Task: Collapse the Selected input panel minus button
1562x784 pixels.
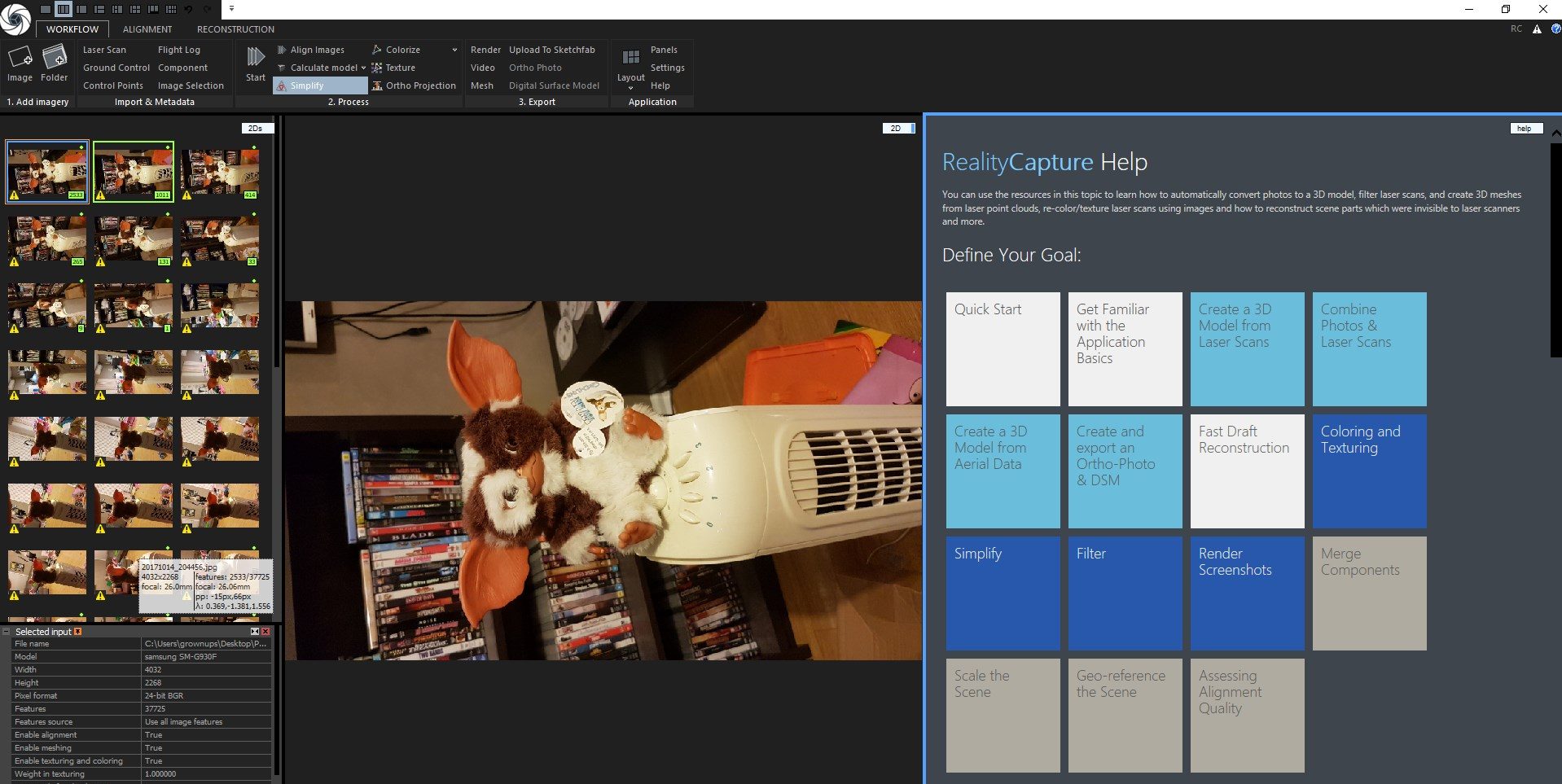Action: 7,632
